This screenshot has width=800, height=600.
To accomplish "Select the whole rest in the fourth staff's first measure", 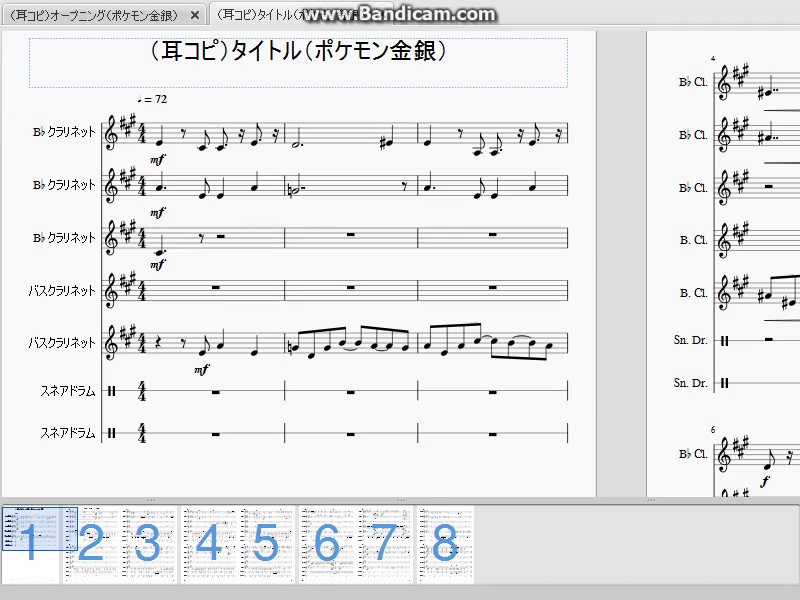I will (x=216, y=288).
